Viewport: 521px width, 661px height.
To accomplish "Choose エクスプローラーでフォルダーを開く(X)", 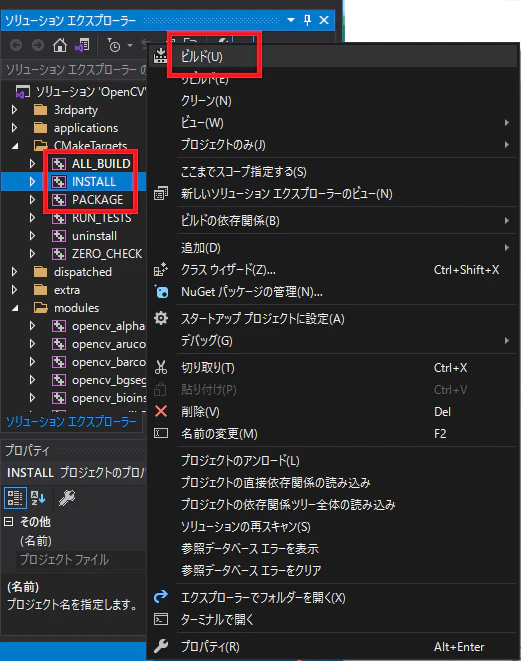I will pyautogui.click(x=333, y=597).
